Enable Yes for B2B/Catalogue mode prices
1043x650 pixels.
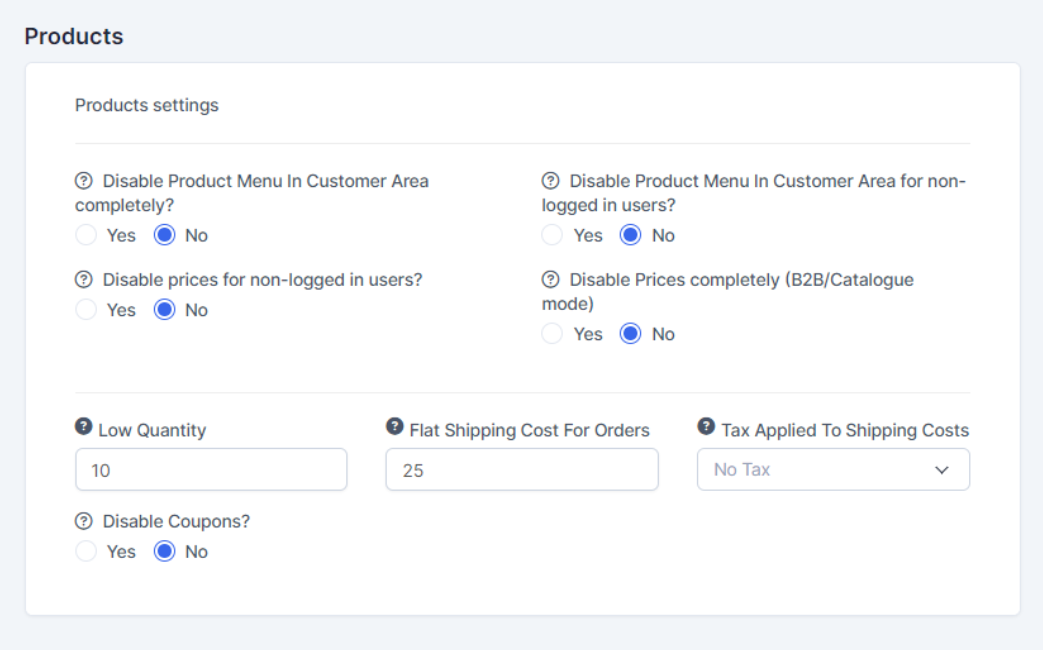point(552,333)
